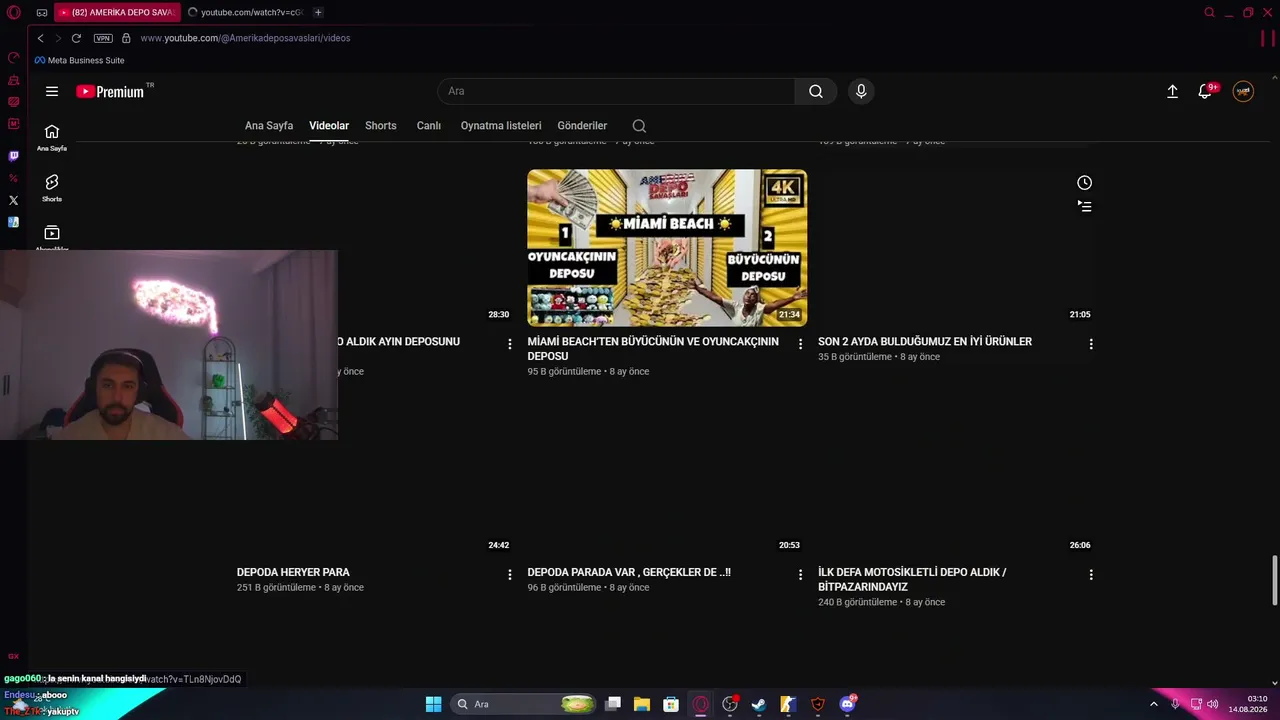View site security lock info
The height and width of the screenshot is (720, 1280).
tap(126, 38)
